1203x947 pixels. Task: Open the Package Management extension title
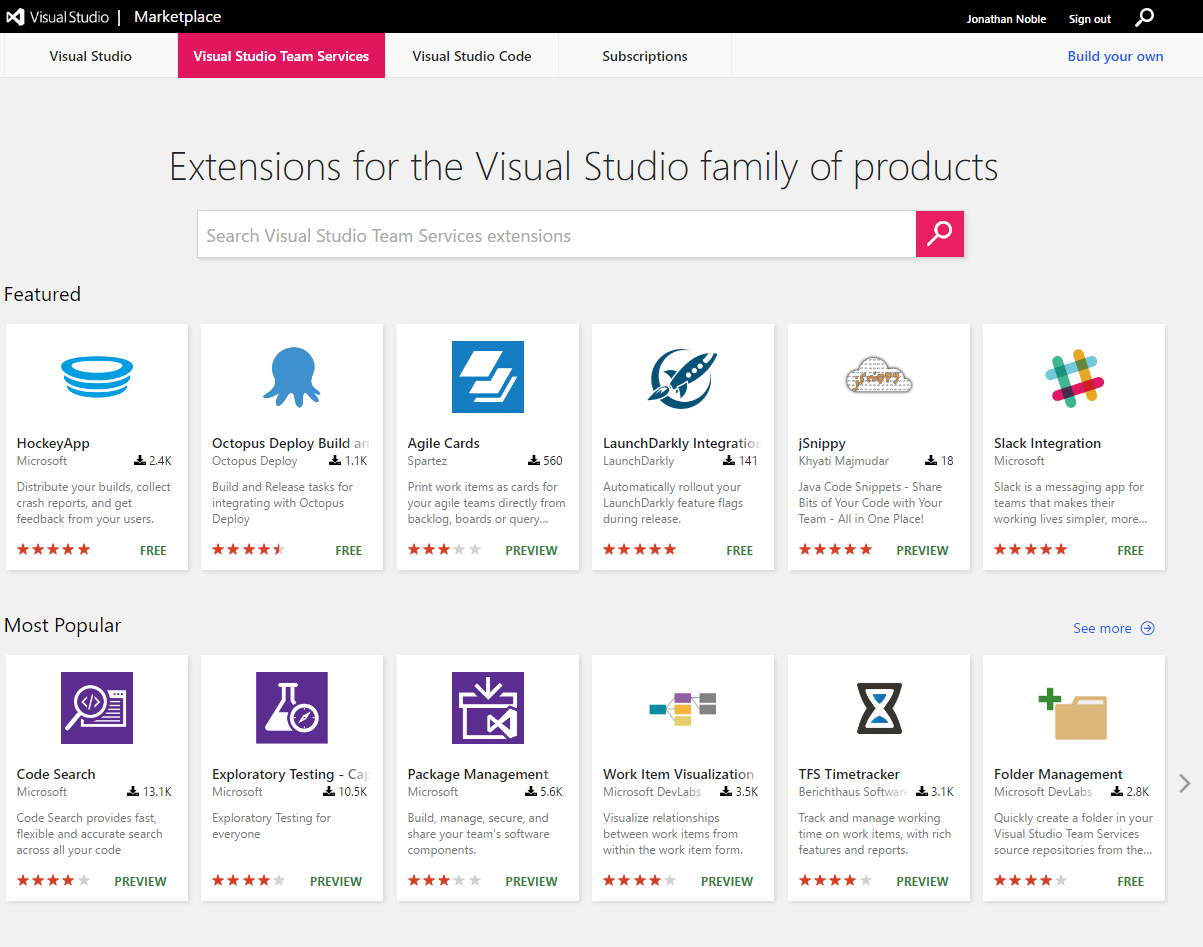click(478, 774)
